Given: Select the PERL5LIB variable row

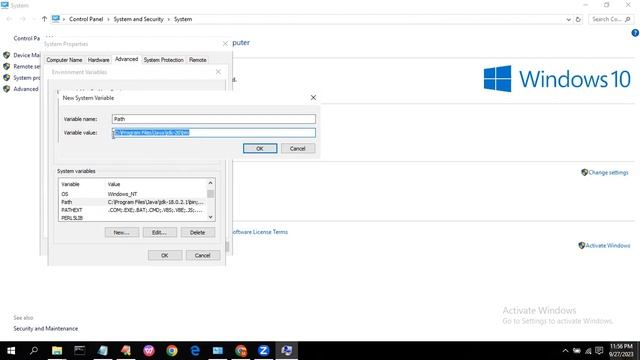Looking at the screenshot, I should point(133,218).
